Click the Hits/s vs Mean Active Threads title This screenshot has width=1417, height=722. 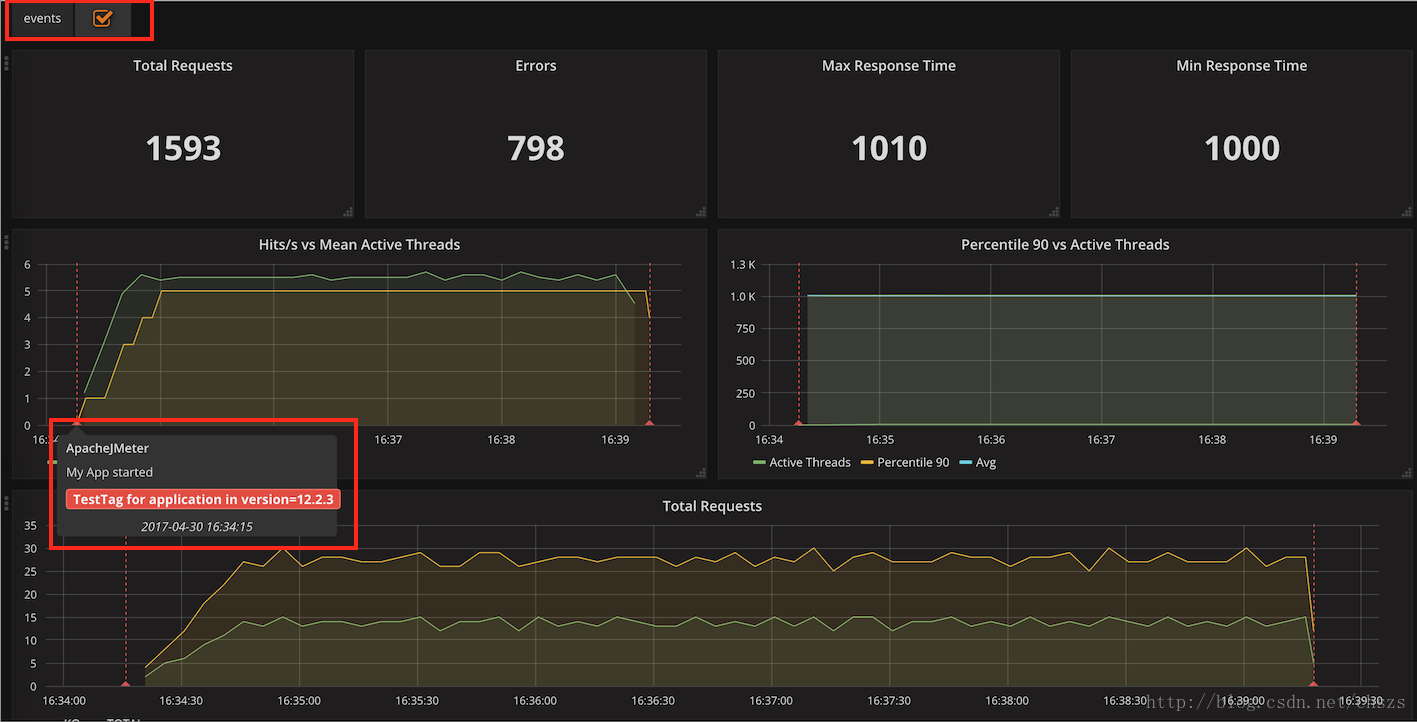click(359, 244)
